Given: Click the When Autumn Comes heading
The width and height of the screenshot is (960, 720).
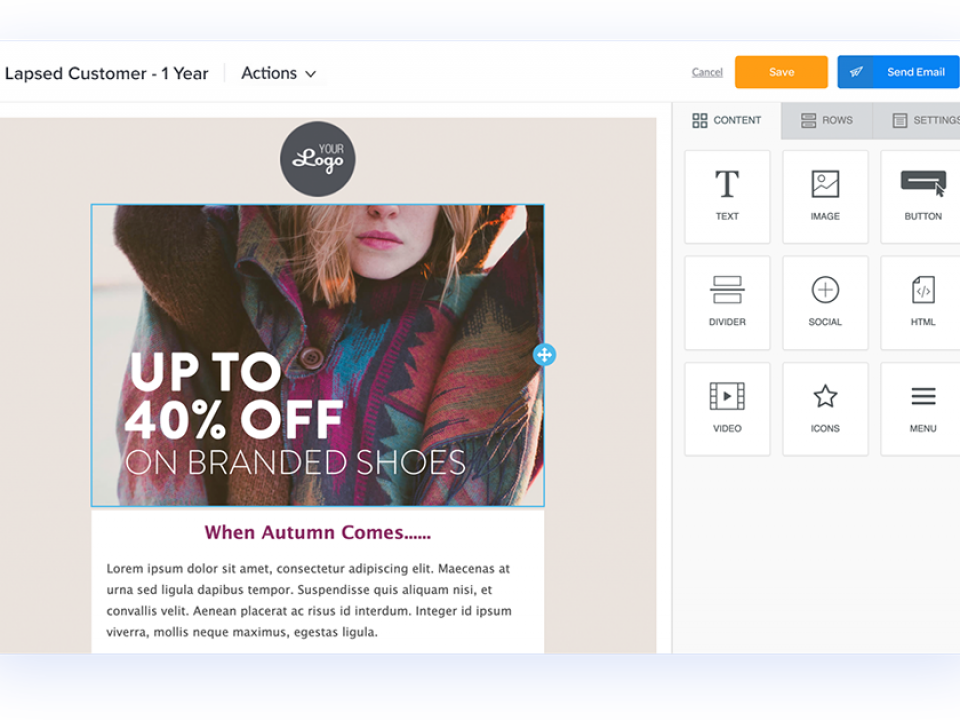Looking at the screenshot, I should point(318,532).
